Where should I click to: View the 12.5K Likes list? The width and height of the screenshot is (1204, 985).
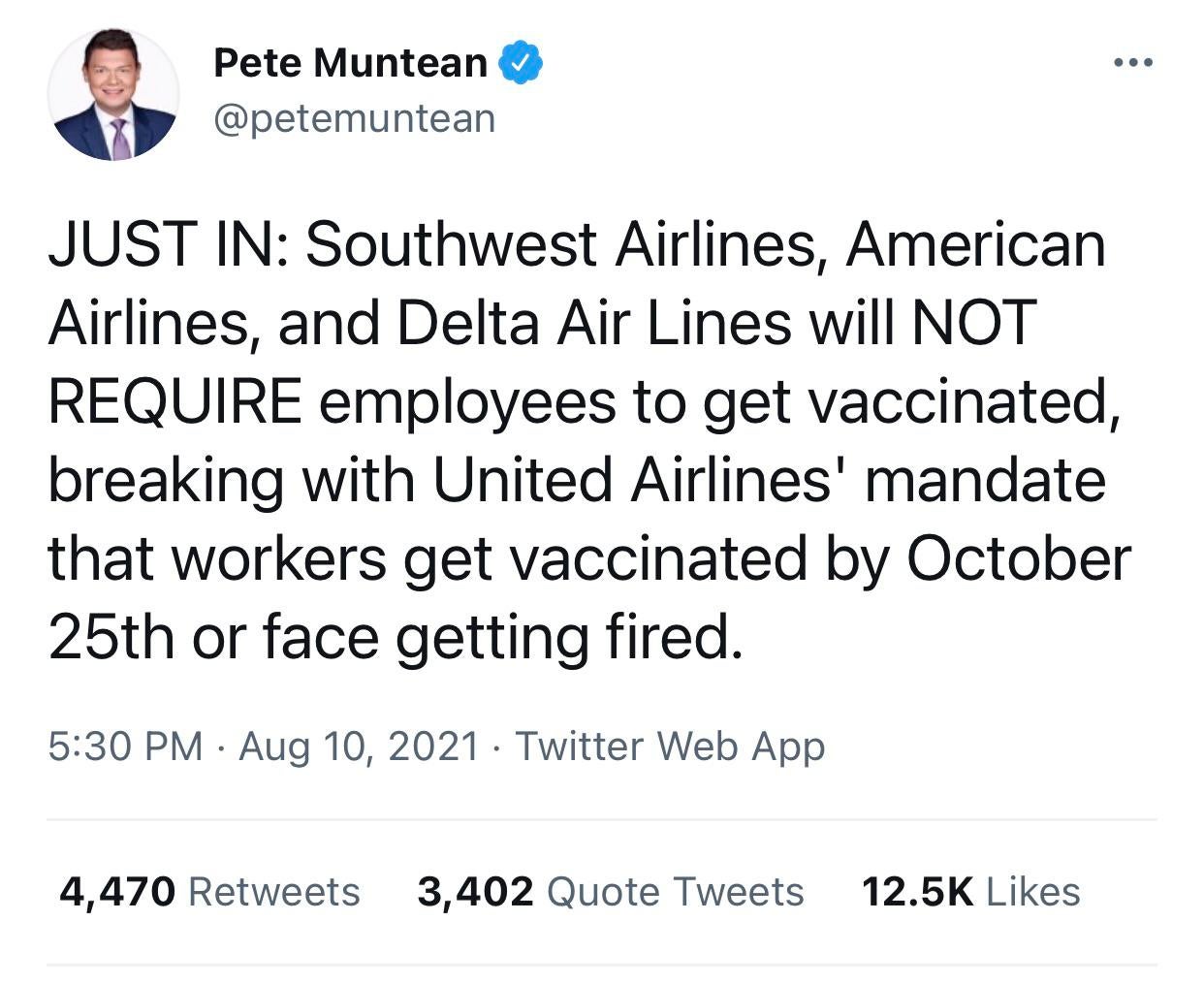pos(970,891)
